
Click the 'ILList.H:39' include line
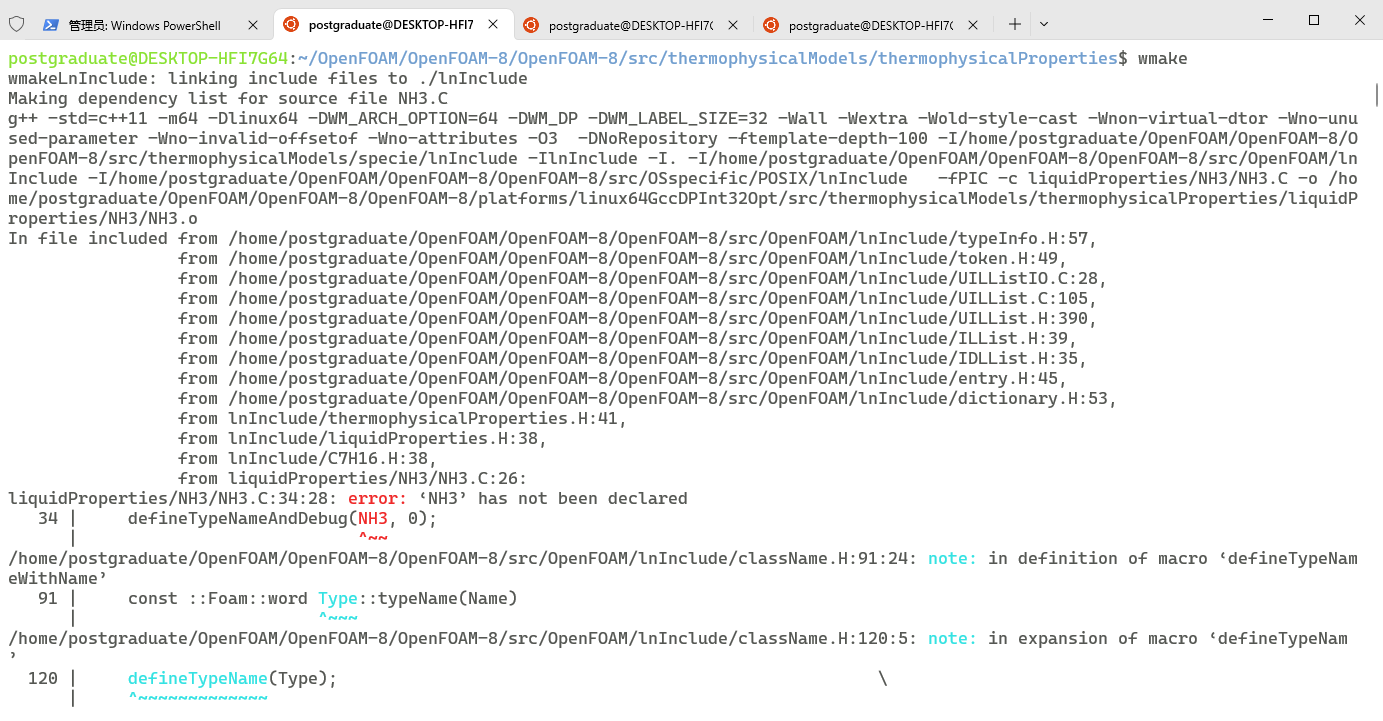pyautogui.click(x=628, y=339)
